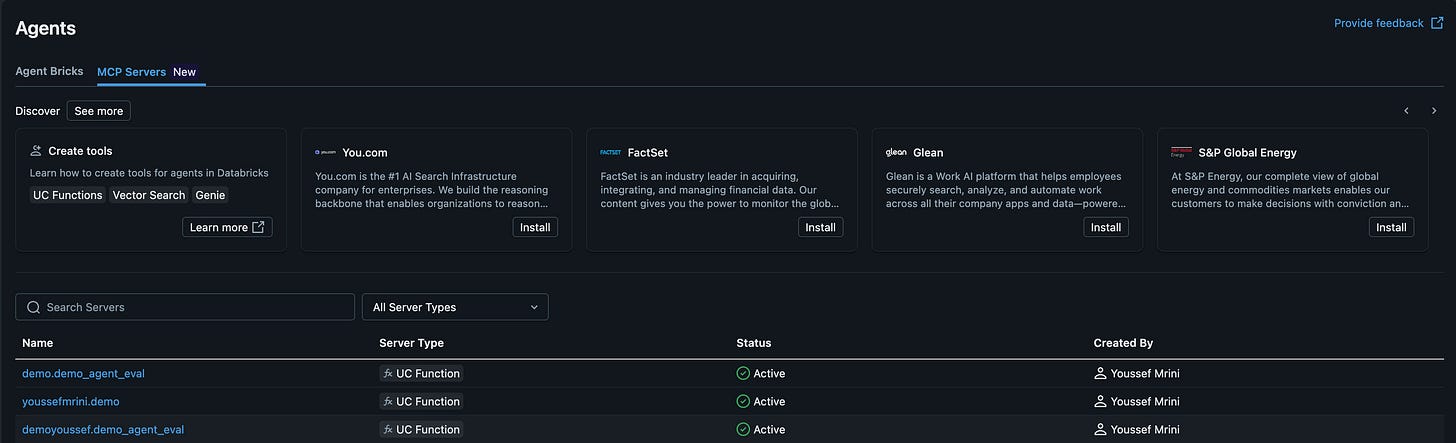Click the magnifier icon in Search Servers
This screenshot has width=1456, height=443.
pos(34,307)
